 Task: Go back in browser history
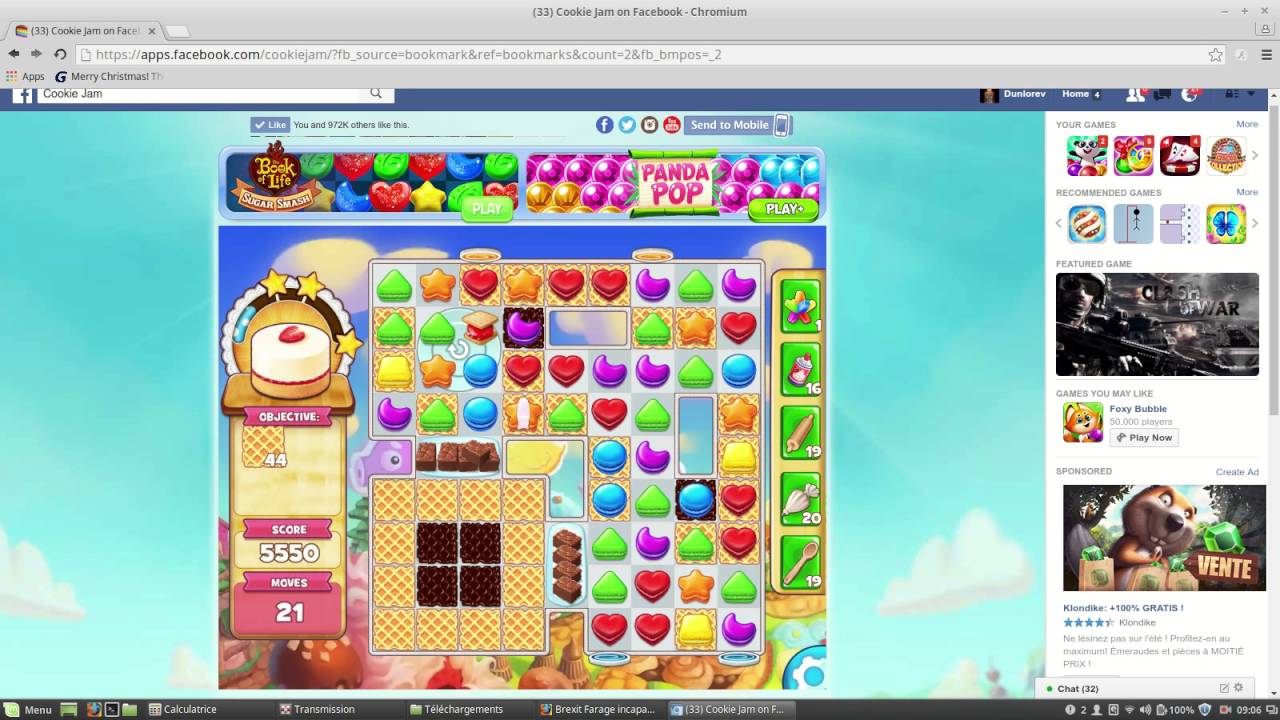(14, 54)
